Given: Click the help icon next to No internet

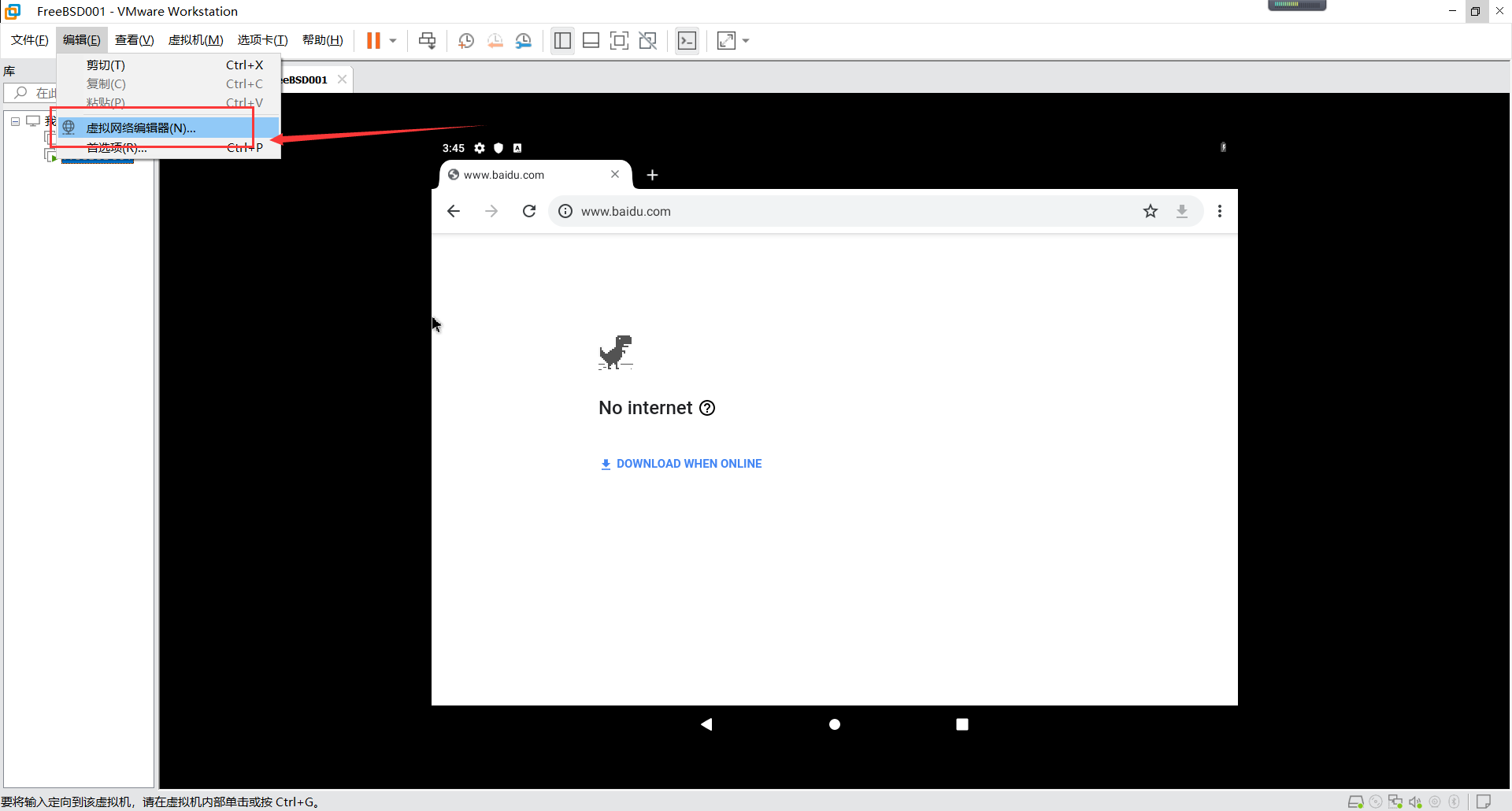Looking at the screenshot, I should (x=707, y=408).
